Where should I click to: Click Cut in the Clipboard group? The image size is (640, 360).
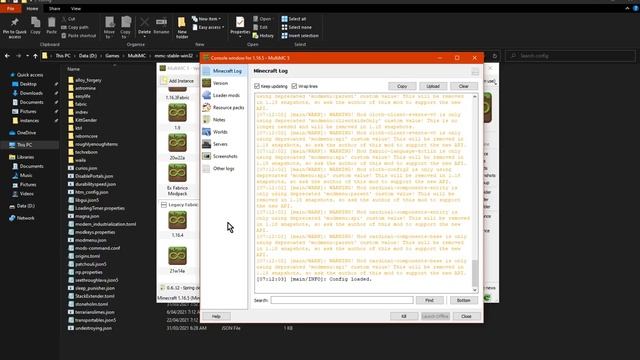point(68,19)
